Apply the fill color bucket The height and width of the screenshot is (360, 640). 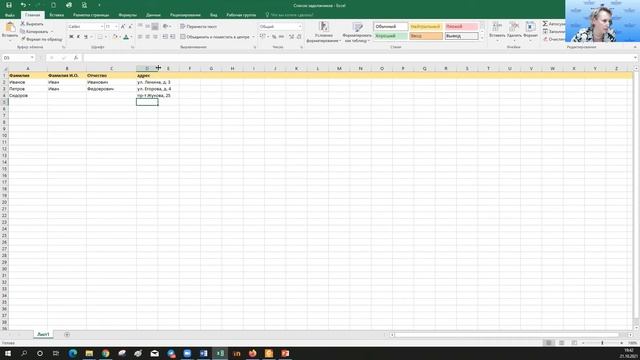click(x=115, y=37)
